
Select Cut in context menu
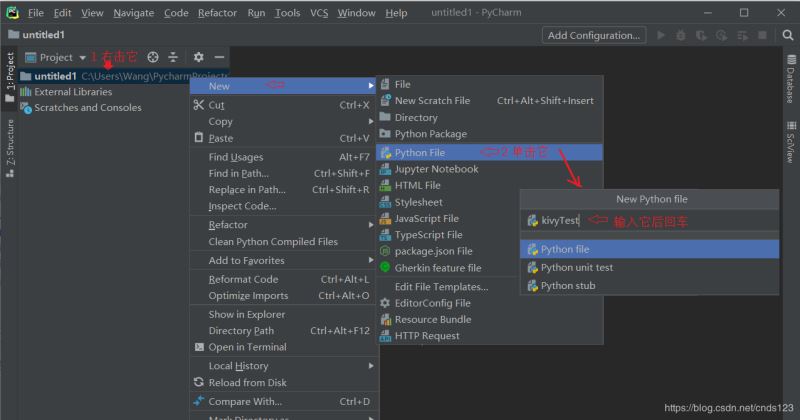click(x=283, y=105)
